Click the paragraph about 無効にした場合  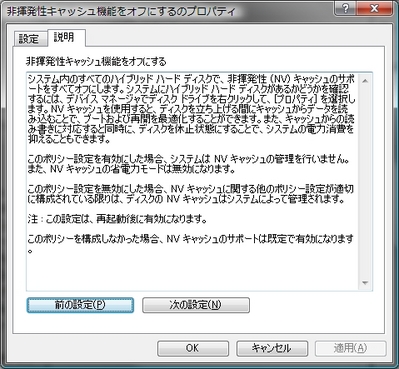pyautogui.click(x=191, y=194)
